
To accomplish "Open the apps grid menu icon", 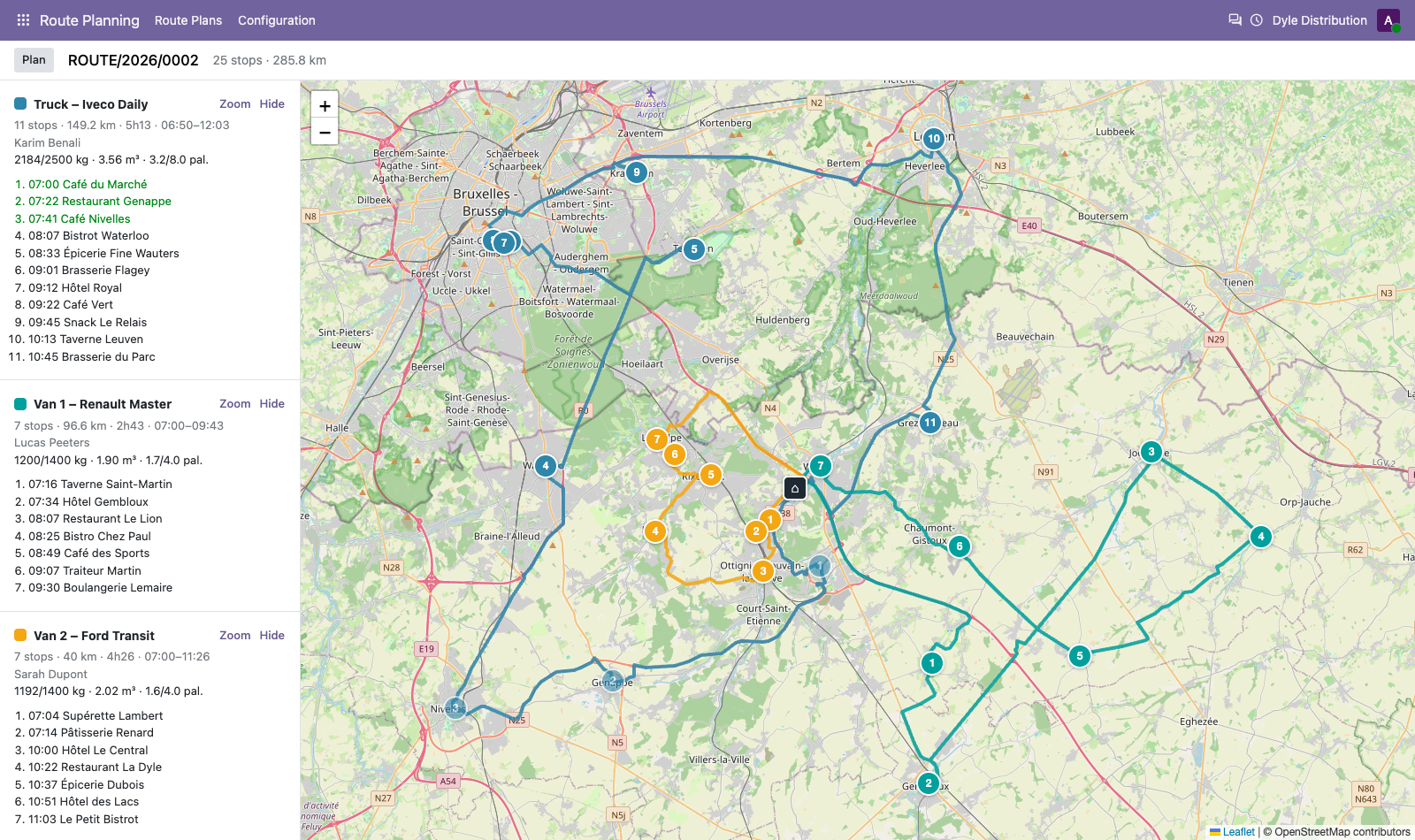I will tap(23, 20).
